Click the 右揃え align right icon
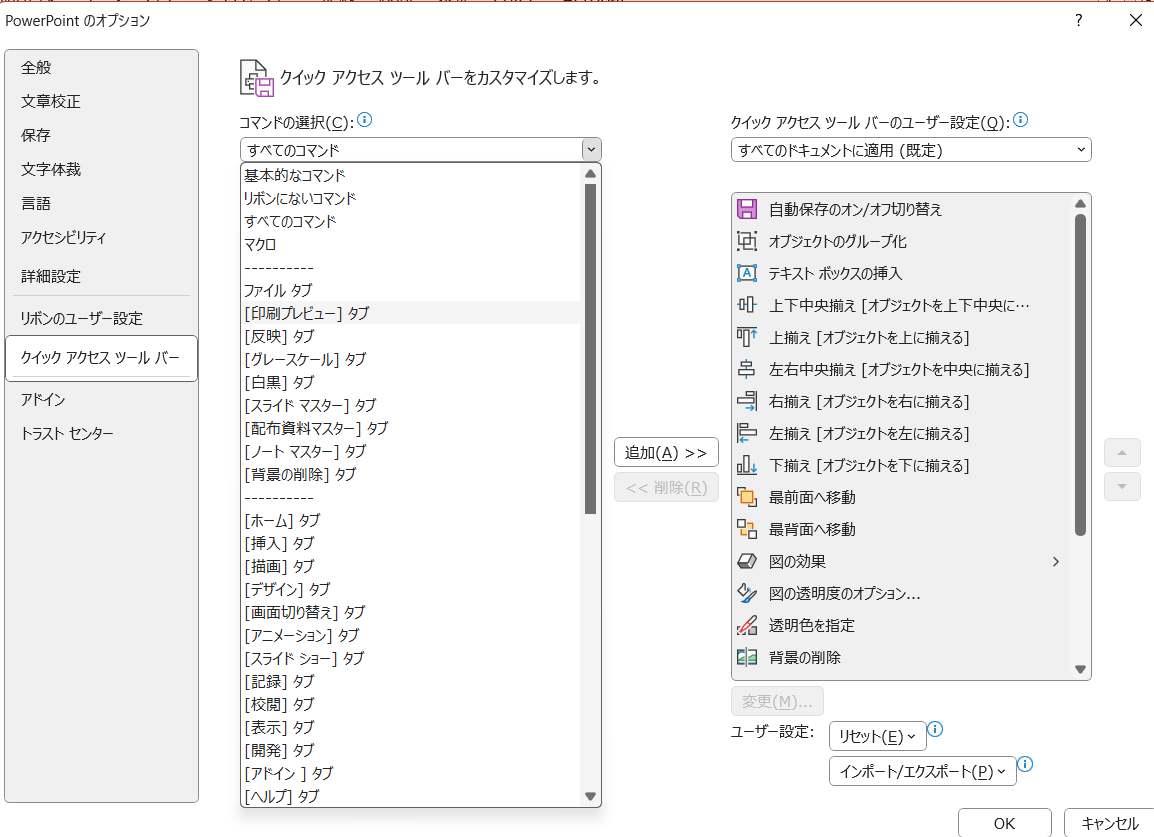Image resolution: width=1154 pixels, height=837 pixels. [x=746, y=401]
